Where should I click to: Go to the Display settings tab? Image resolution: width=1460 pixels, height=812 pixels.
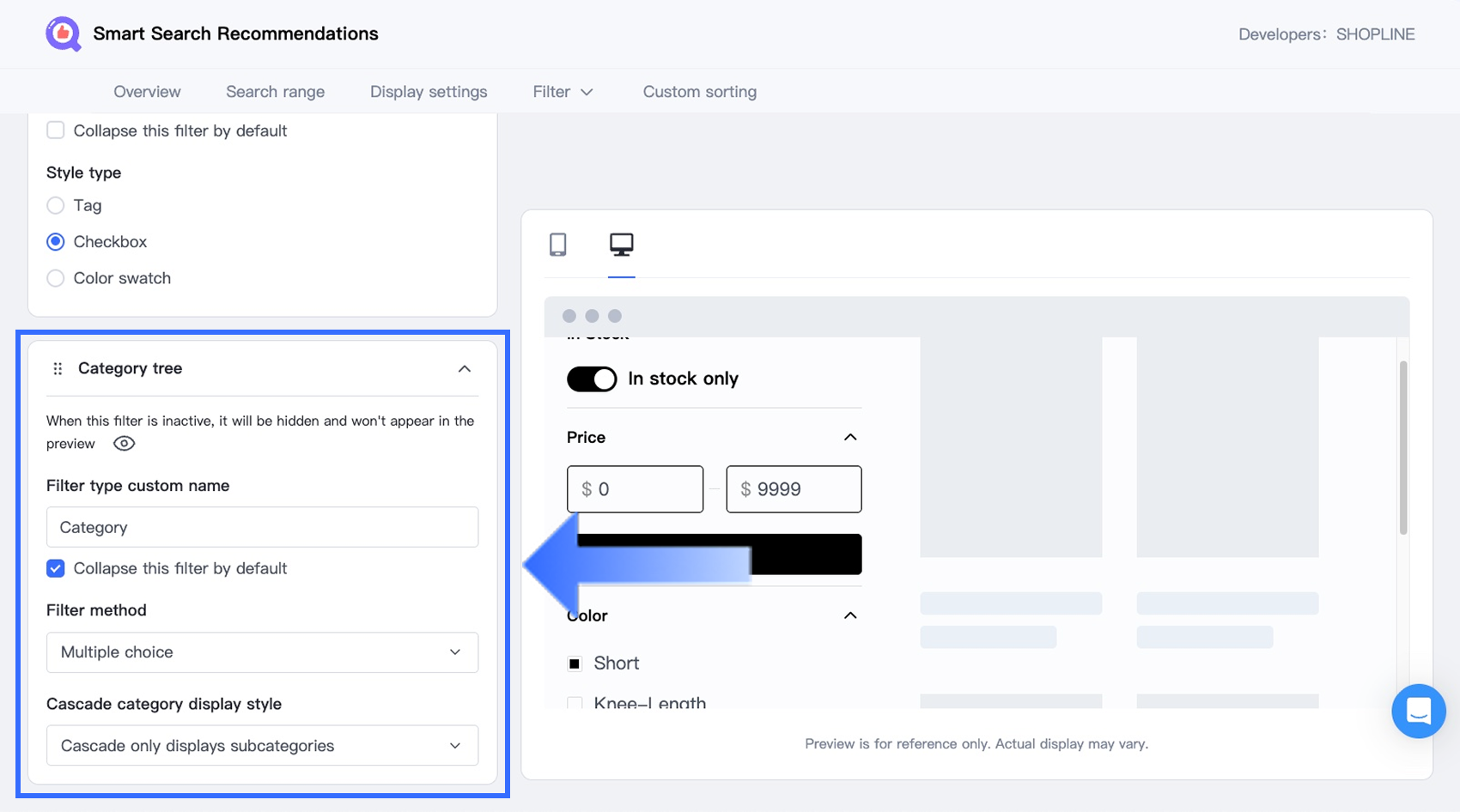point(429,92)
